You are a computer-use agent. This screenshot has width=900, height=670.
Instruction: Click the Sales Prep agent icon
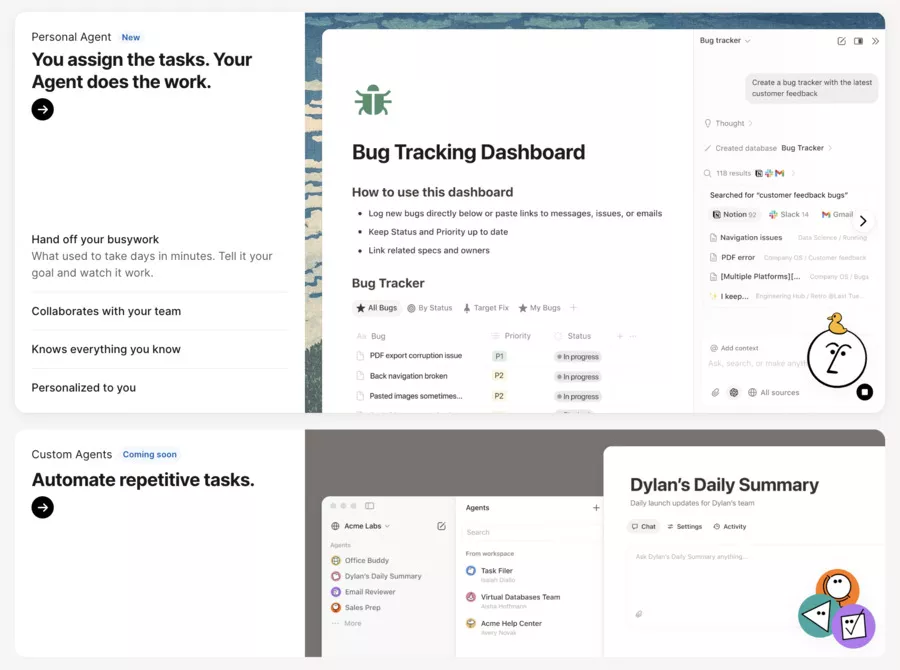click(x=336, y=607)
